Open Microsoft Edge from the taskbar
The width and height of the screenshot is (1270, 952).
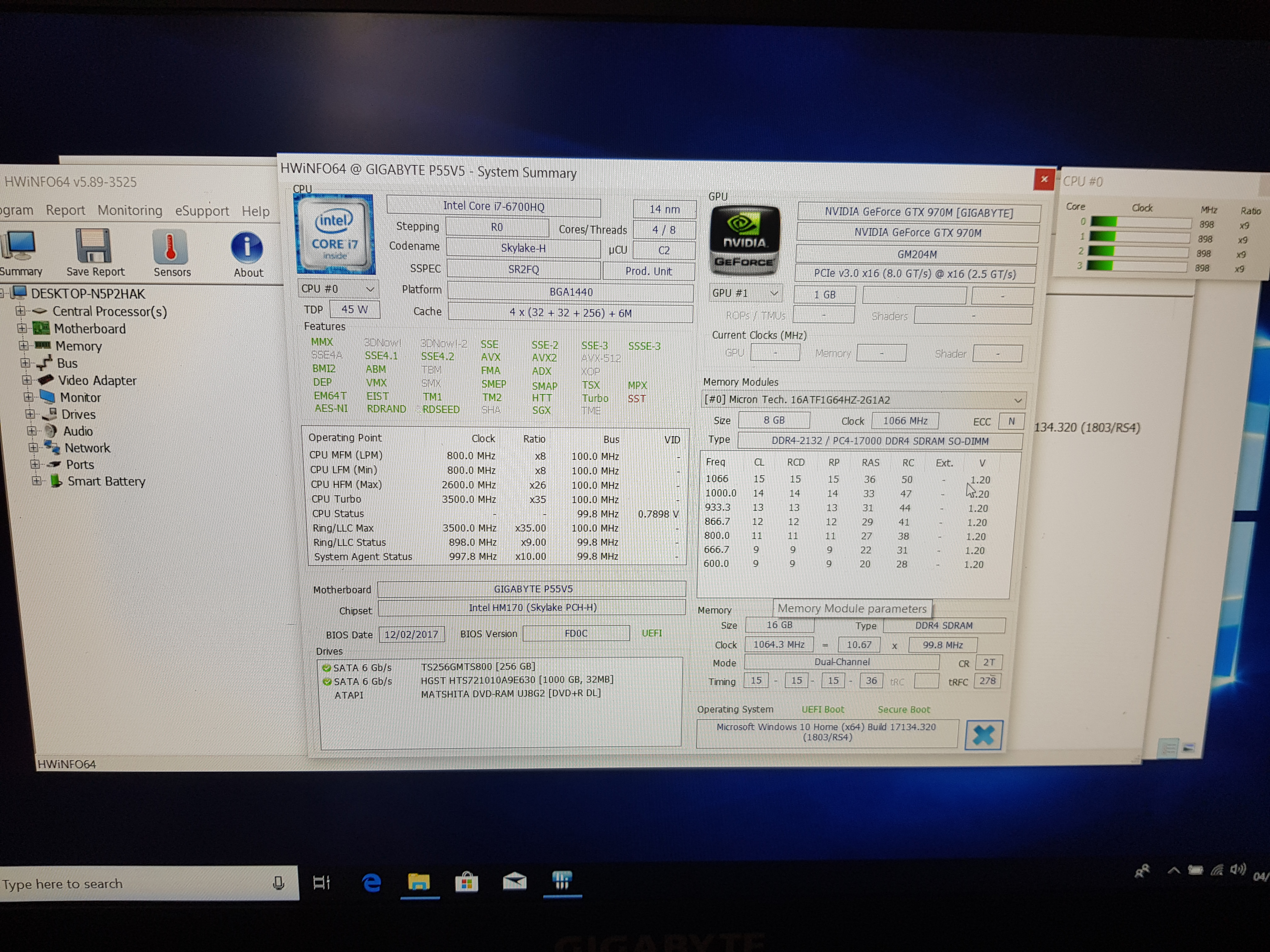click(371, 882)
